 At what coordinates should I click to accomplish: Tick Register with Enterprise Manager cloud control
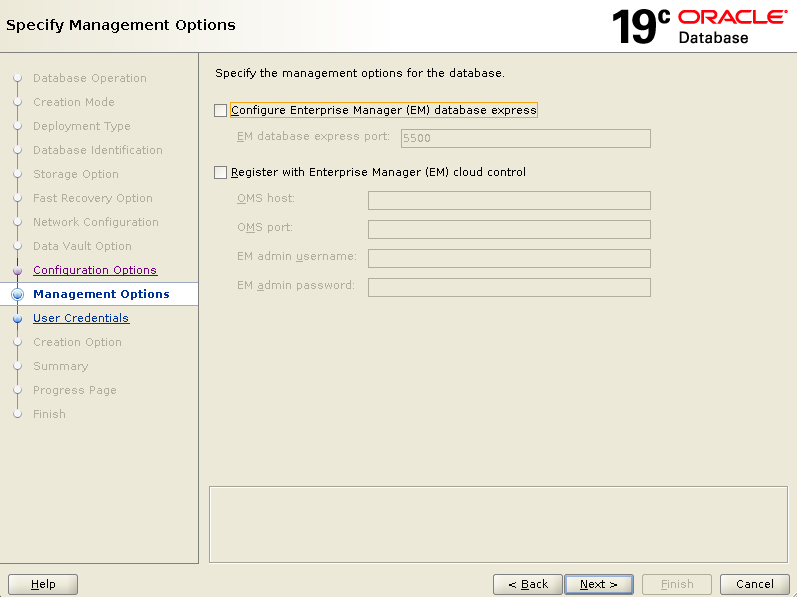[220, 172]
